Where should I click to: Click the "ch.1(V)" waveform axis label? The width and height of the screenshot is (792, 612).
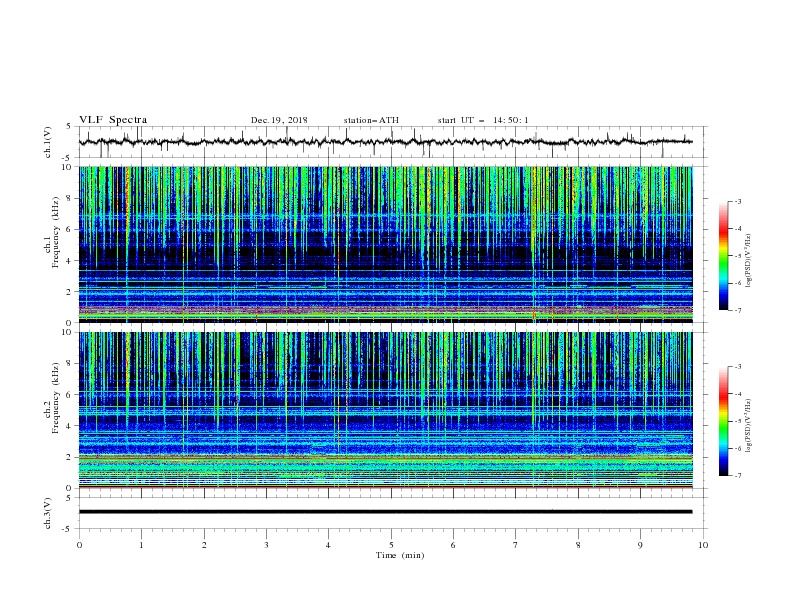pos(48,142)
